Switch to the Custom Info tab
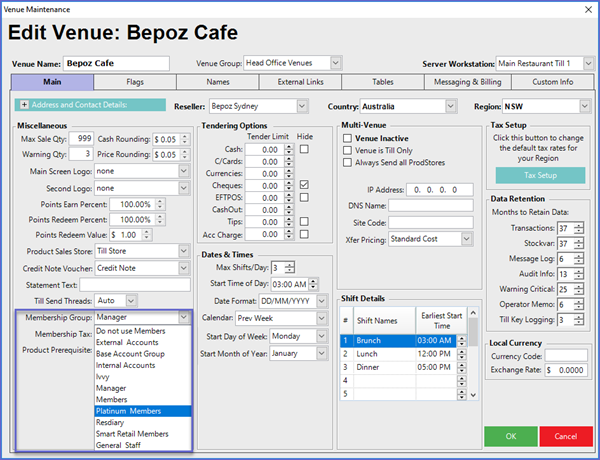Viewport: 600px width, 460px height. 553,82
